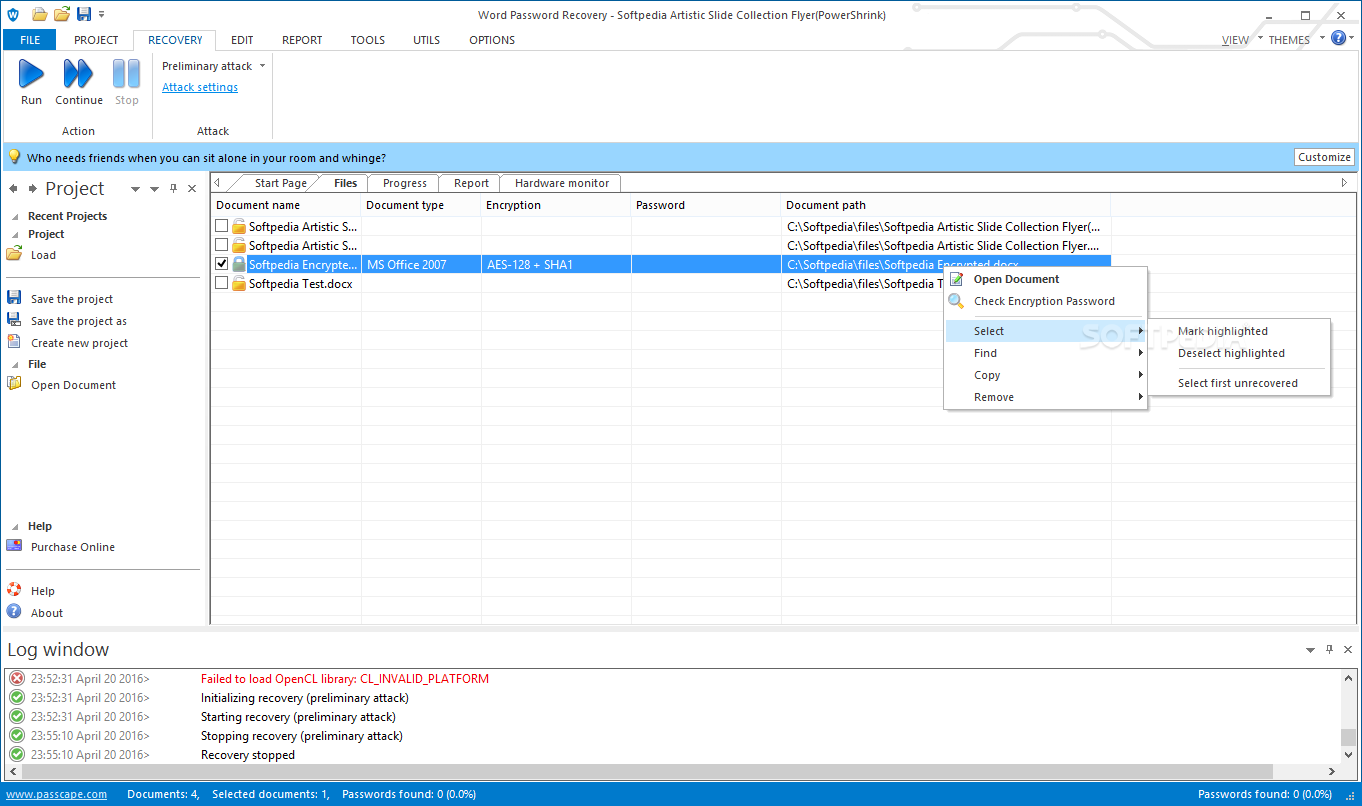Click the plain open-folder icon in title bar

40,14
